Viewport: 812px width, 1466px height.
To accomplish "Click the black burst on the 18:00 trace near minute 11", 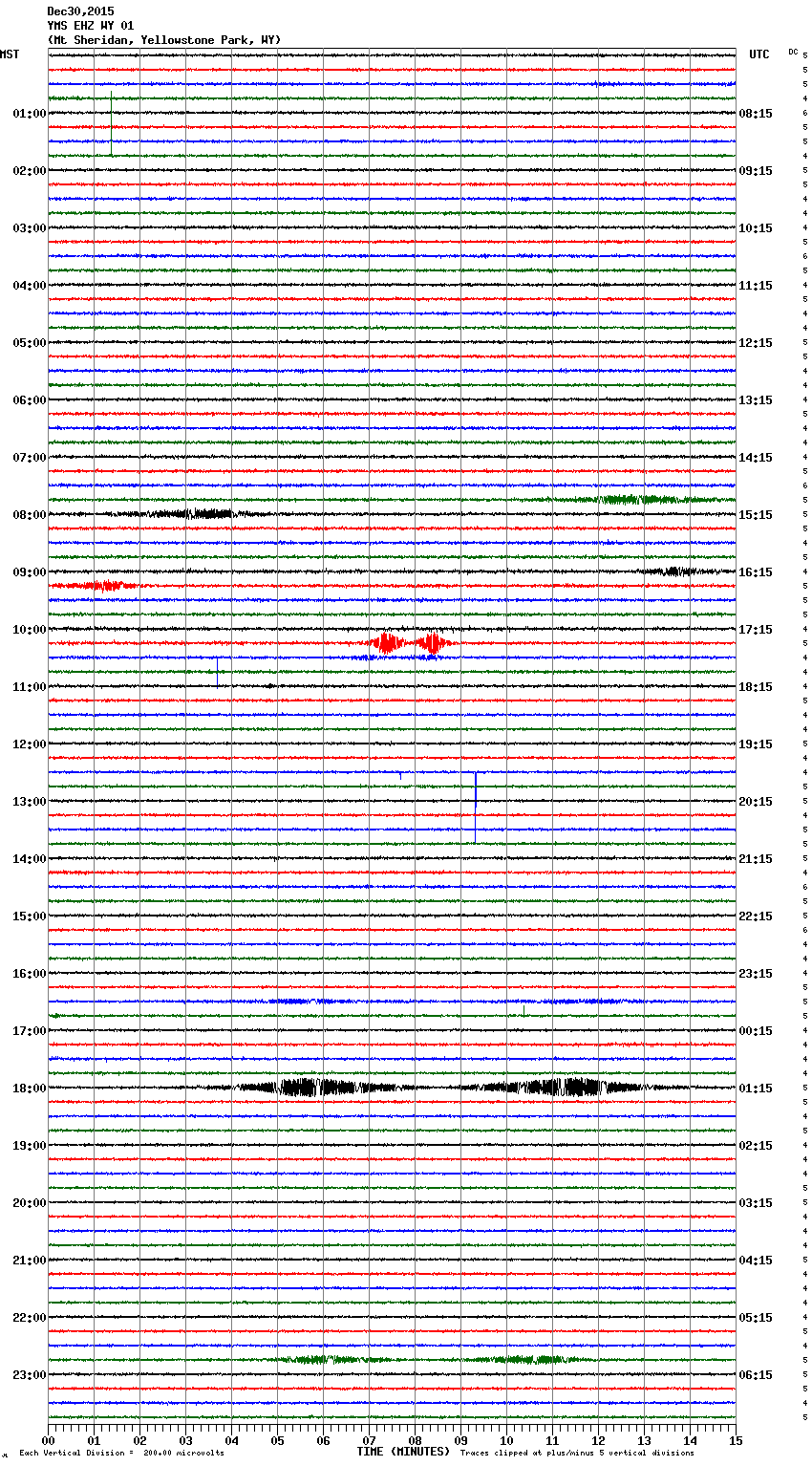I will coord(566,1088).
